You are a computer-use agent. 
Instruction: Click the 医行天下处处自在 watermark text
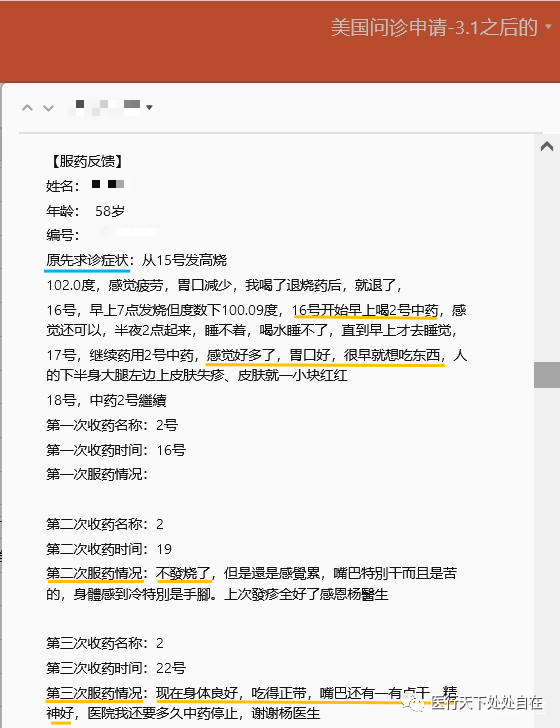487,703
